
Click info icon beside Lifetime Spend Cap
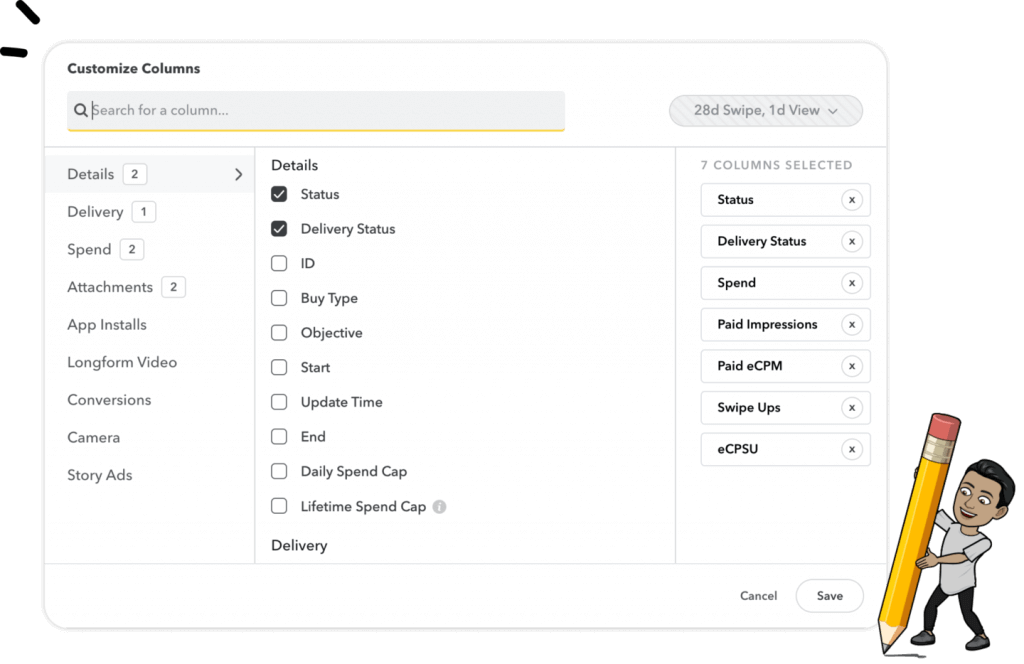pyautogui.click(x=440, y=507)
